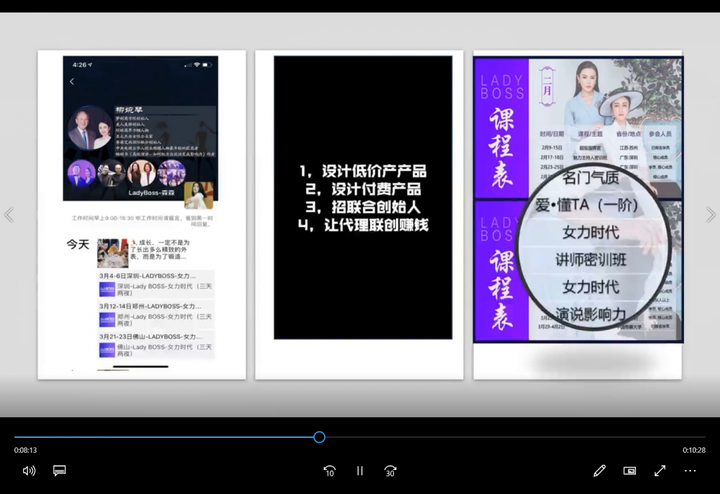720x494 pixels.
Task: Jump to the unplayed part of the seek bar
Action: tap(515, 437)
